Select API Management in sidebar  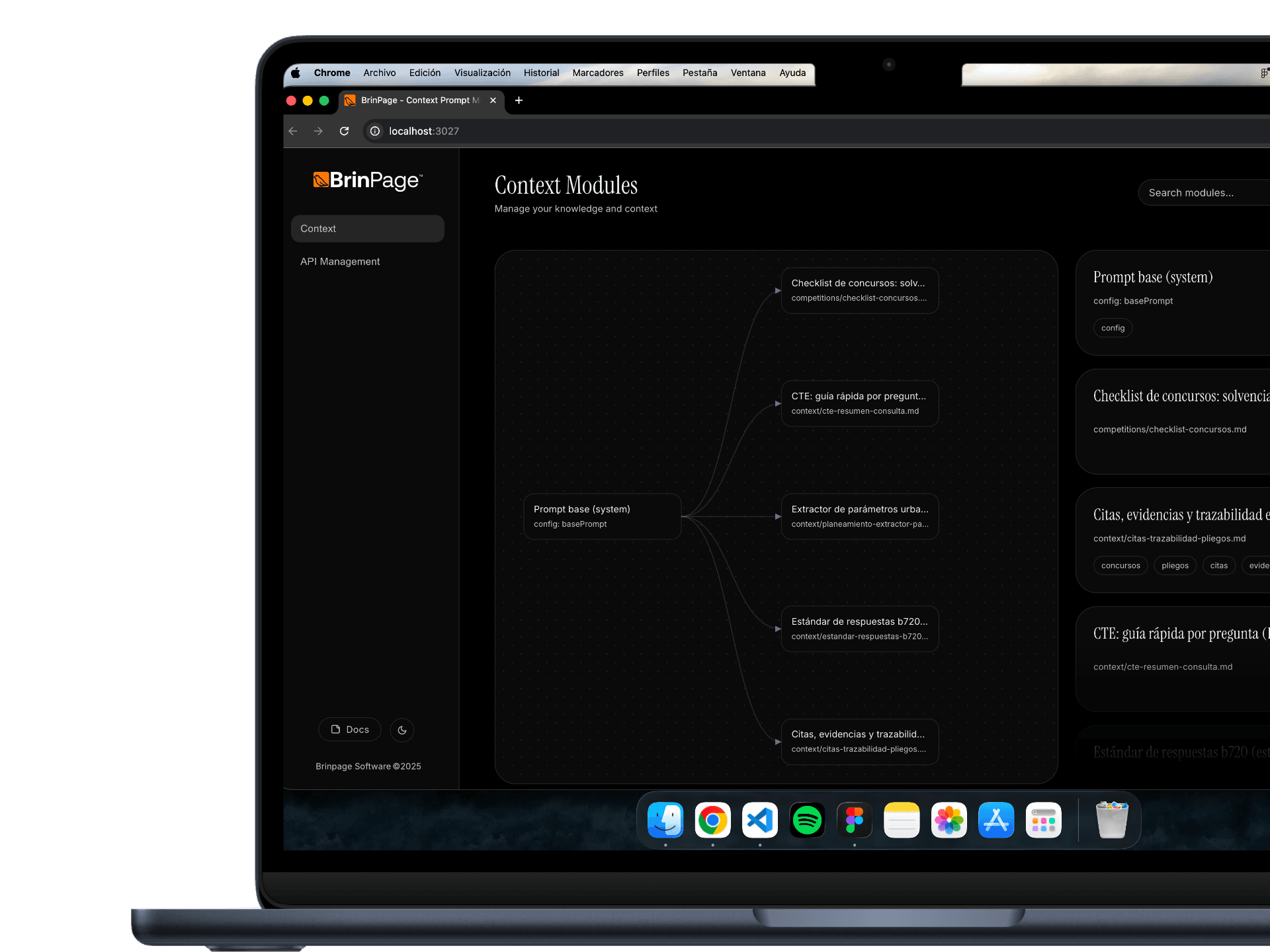point(340,261)
